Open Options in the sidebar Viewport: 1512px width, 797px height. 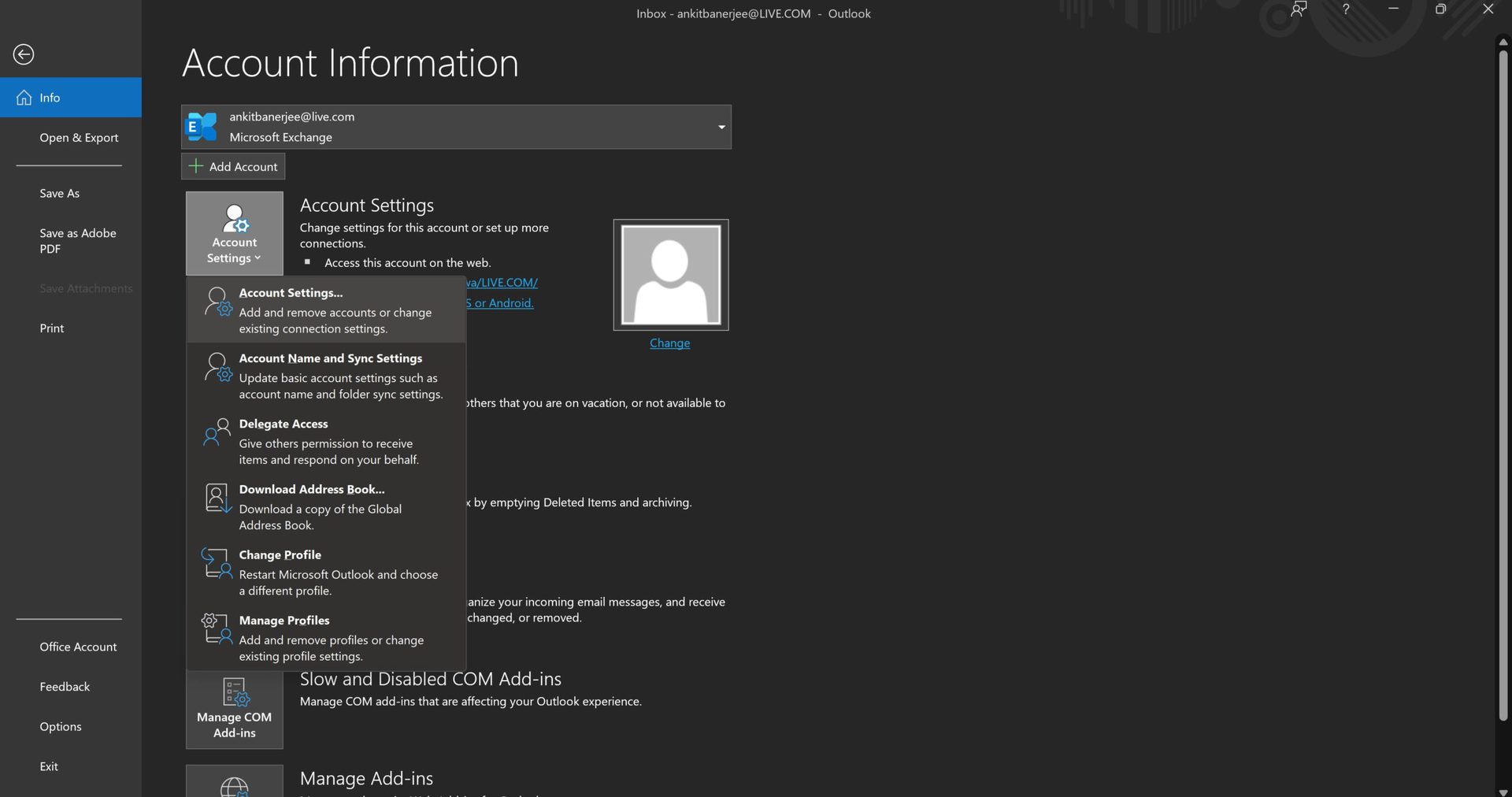pyautogui.click(x=61, y=726)
